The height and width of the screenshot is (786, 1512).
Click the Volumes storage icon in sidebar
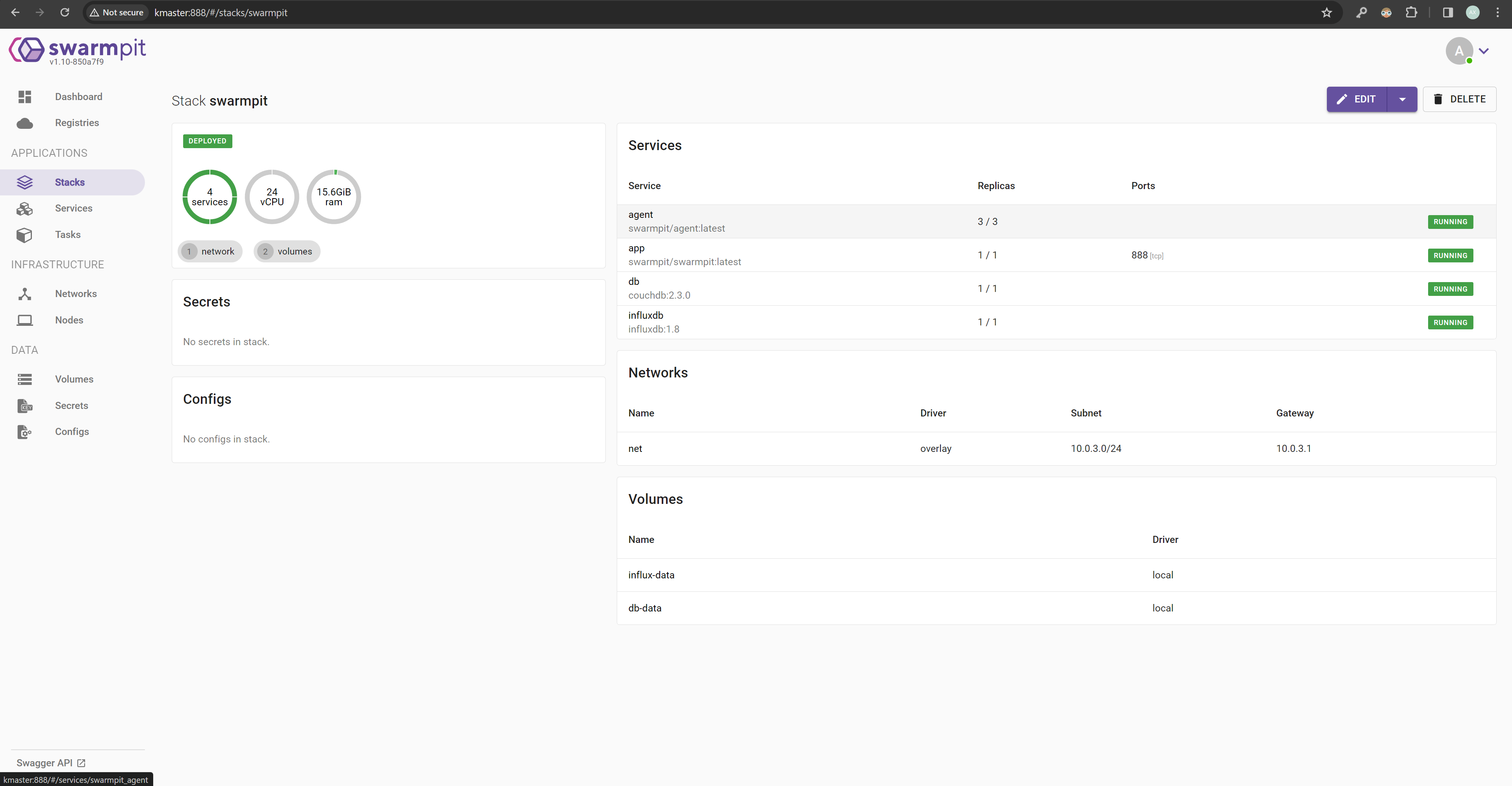(x=25, y=379)
